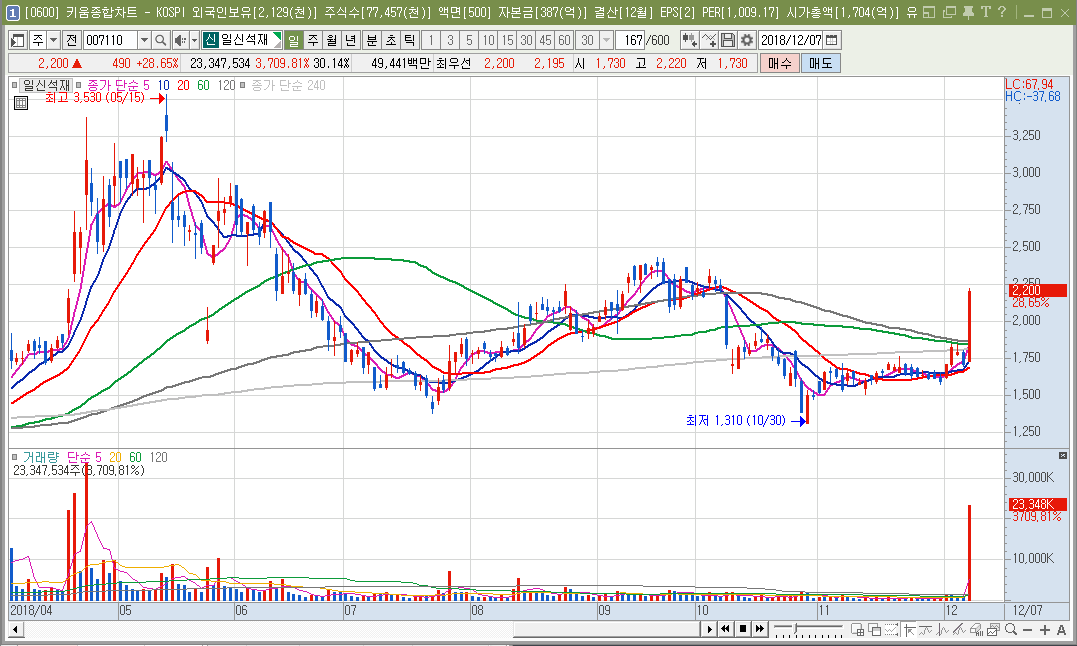Expand the stock code 007110 dropdown
Viewport: 1077px width, 646px height.
pos(144,40)
